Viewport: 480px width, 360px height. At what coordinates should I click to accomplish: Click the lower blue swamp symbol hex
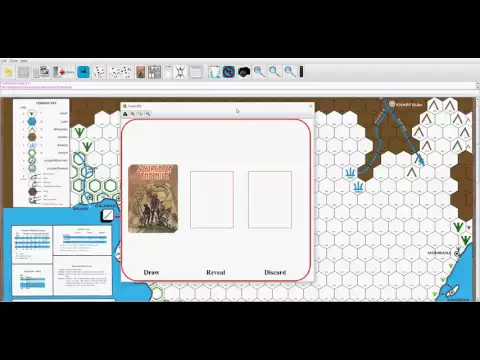pos(358,187)
